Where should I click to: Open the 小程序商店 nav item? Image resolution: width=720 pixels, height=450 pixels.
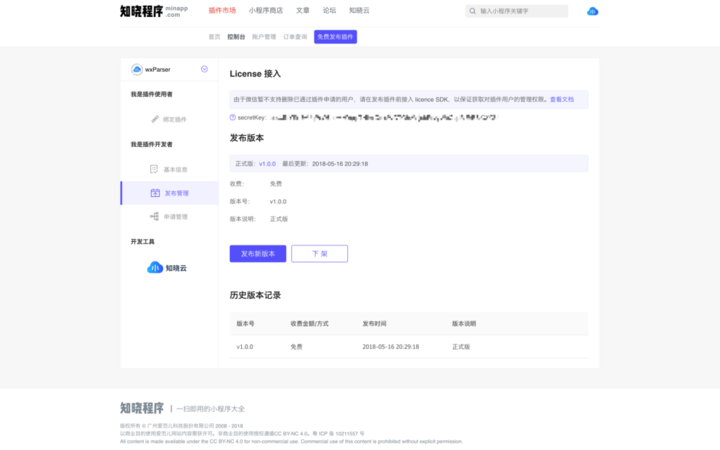[266, 11]
